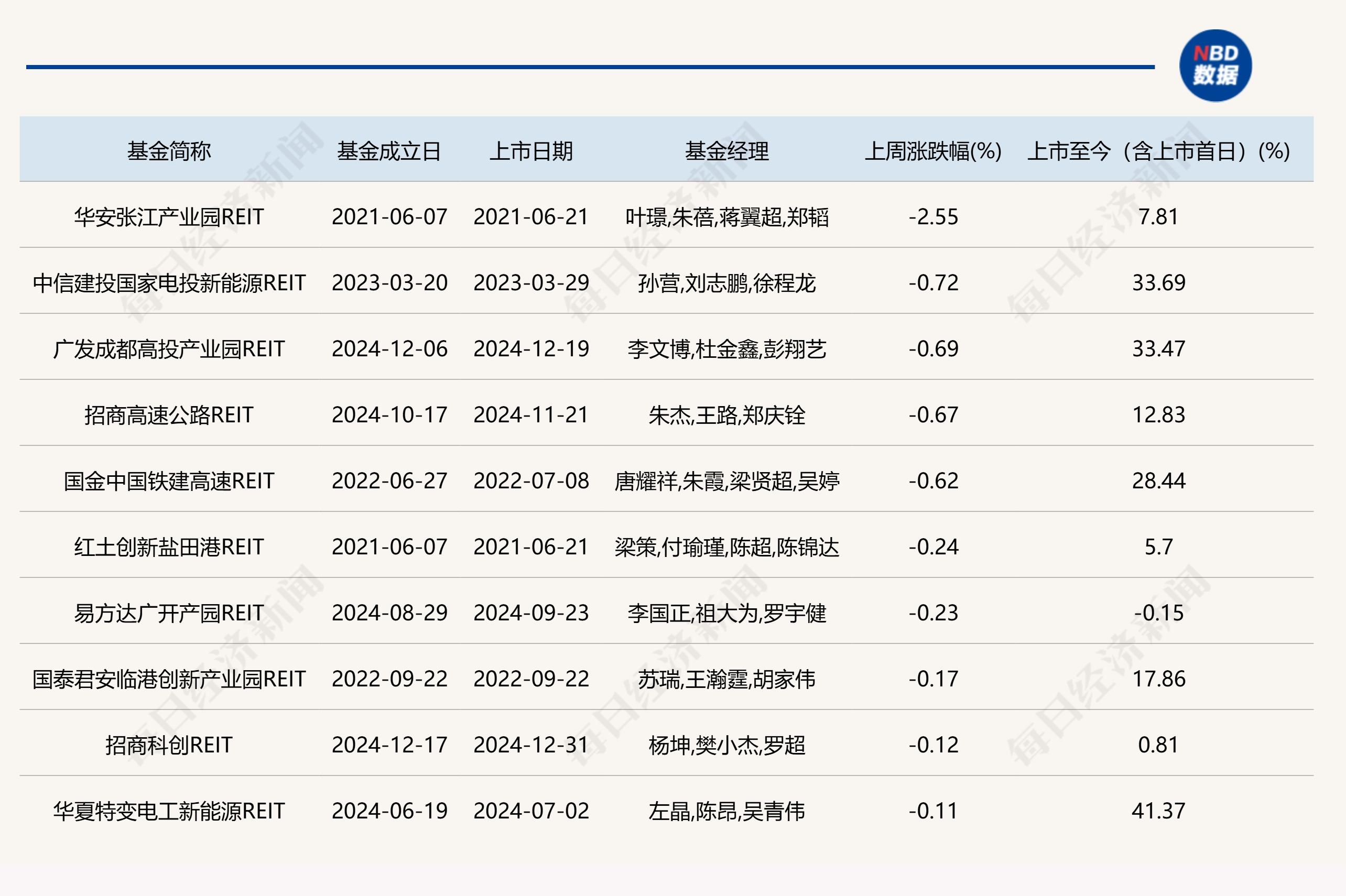The width and height of the screenshot is (1346, 896).
Task: Select establishment date 2024-12-06
Action: pos(389,349)
